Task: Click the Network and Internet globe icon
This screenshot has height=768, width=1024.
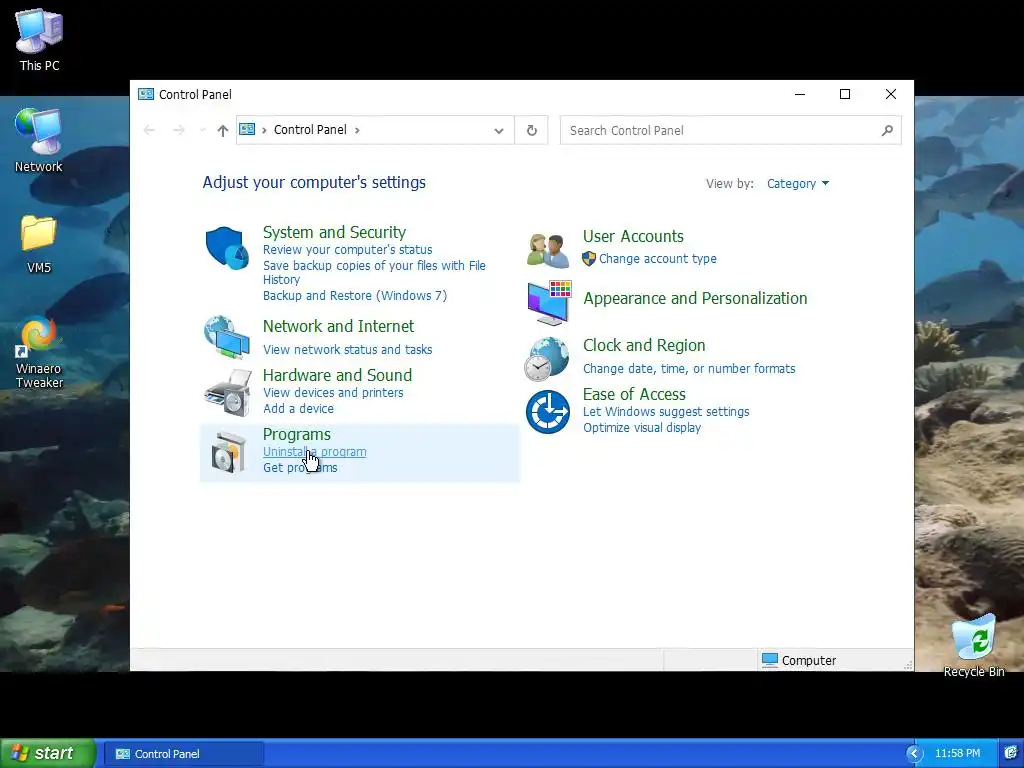Action: coord(227,337)
